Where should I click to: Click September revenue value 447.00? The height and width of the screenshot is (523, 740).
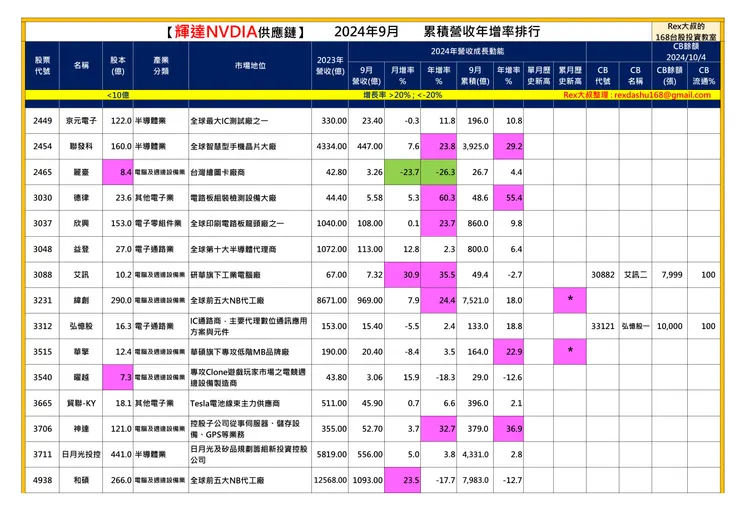370,146
